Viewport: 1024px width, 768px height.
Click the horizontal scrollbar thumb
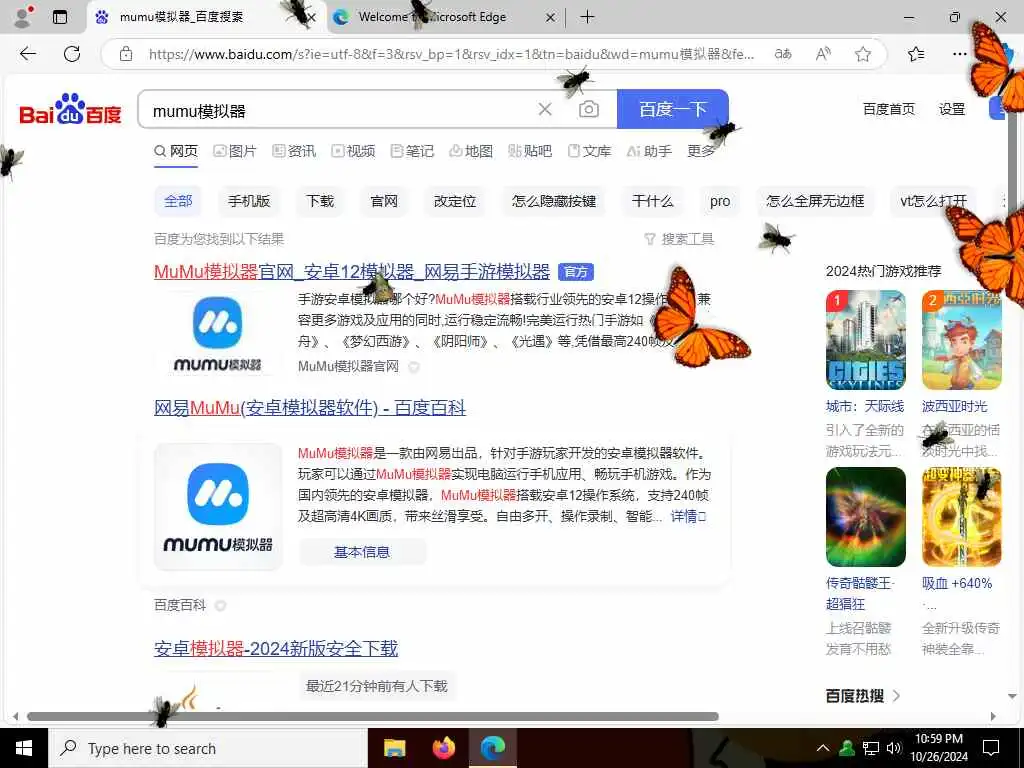(373, 716)
